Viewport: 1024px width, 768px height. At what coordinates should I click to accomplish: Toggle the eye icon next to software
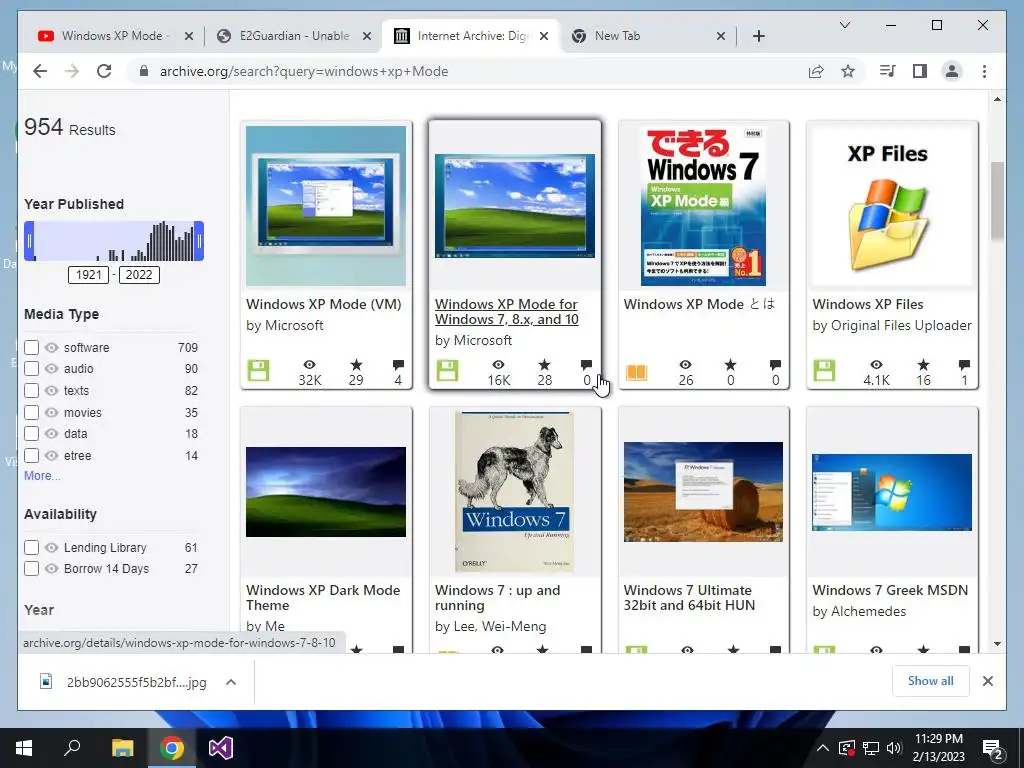pos(52,347)
